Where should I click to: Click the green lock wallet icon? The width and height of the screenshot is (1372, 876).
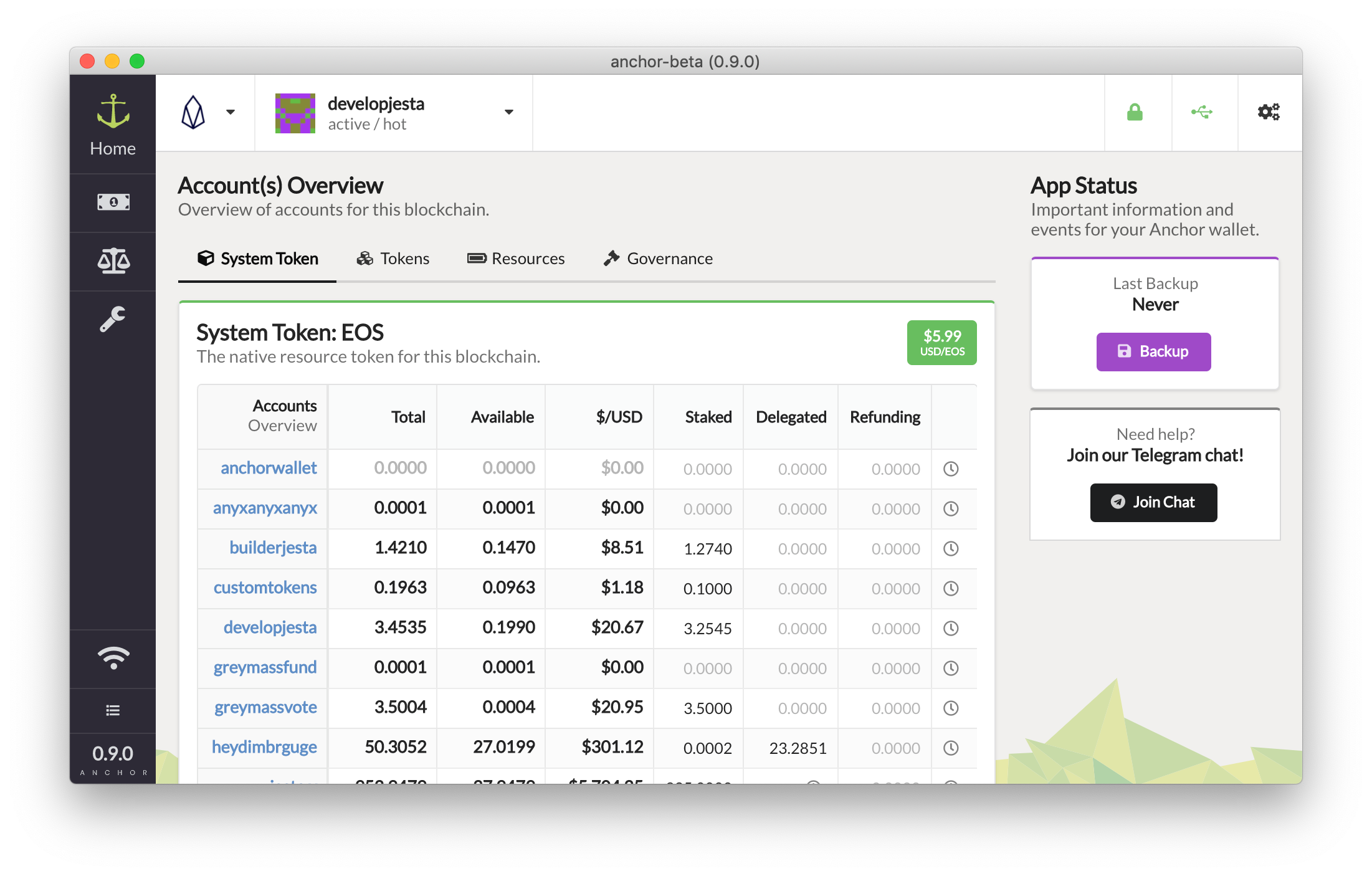[1135, 113]
